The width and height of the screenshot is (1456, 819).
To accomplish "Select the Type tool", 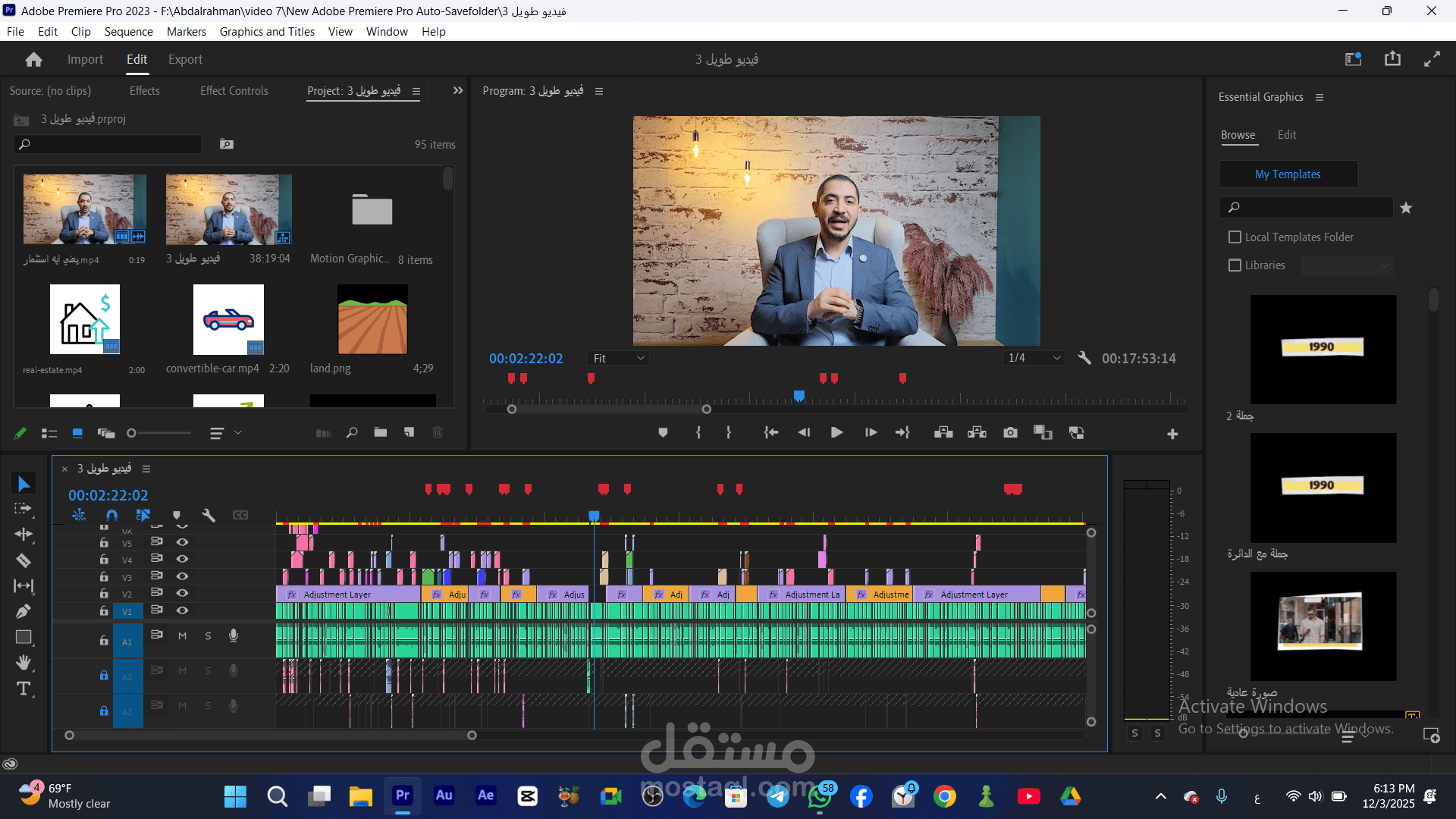I will 24,689.
